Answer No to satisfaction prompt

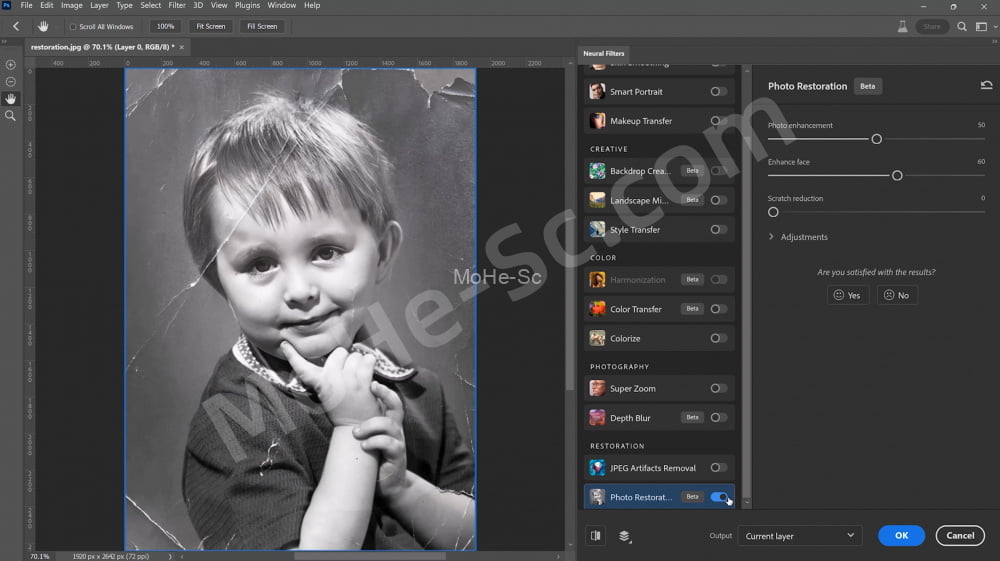tap(897, 295)
